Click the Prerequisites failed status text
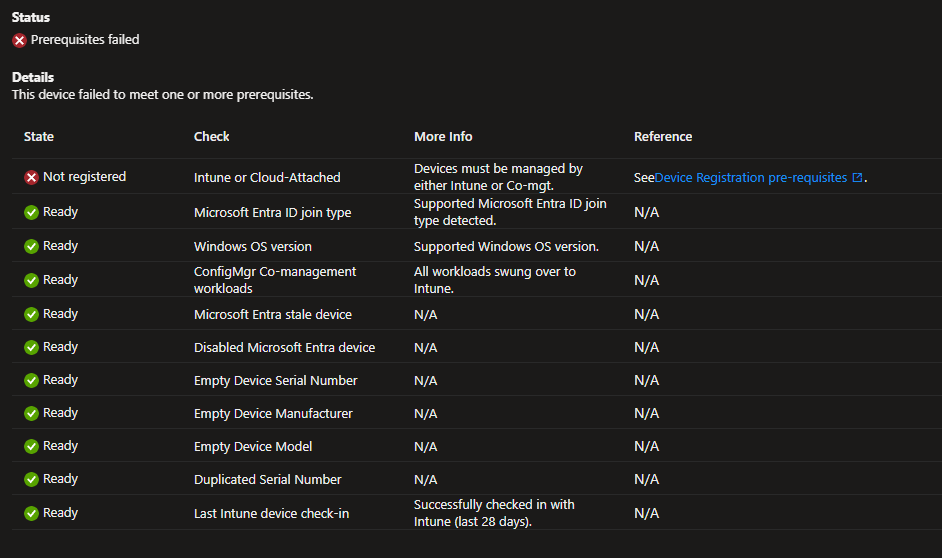The width and height of the screenshot is (942, 558). point(85,40)
